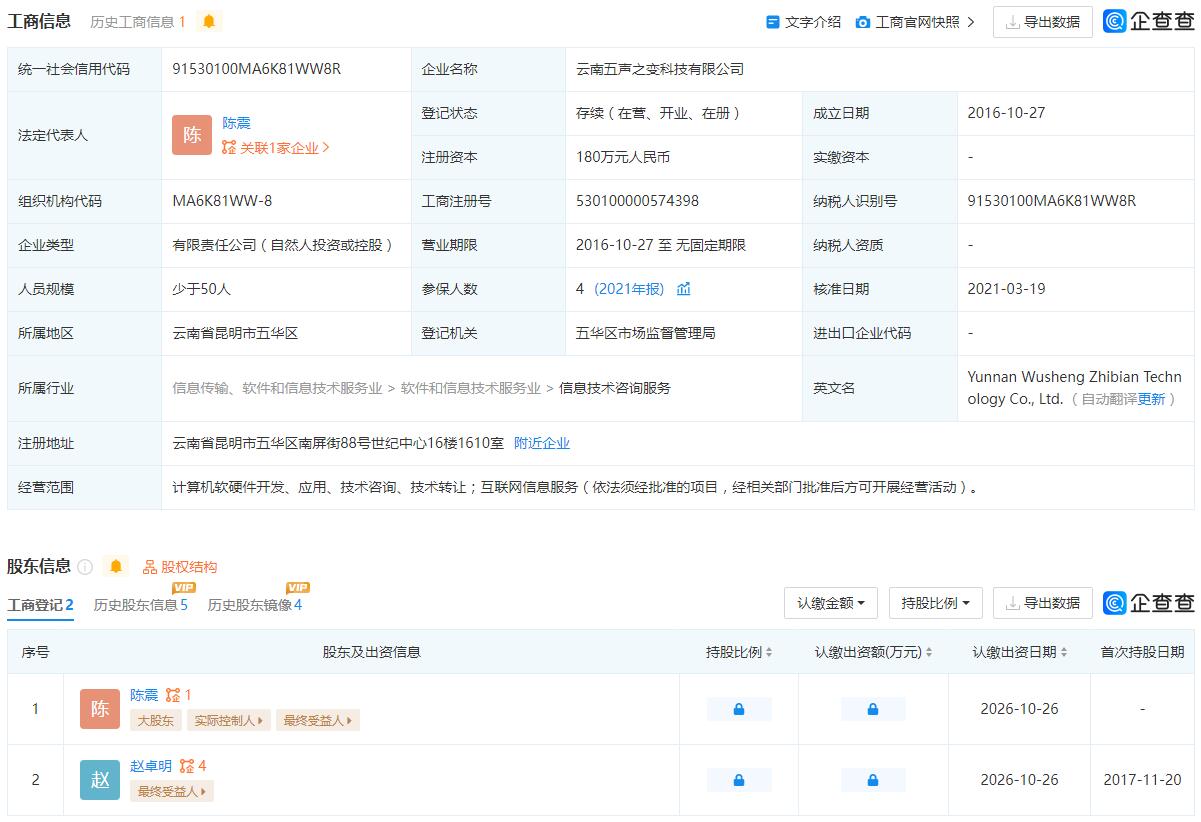The height and width of the screenshot is (822, 1201).
Task: Click the 工商官网快照 camera icon
Action: tap(863, 22)
